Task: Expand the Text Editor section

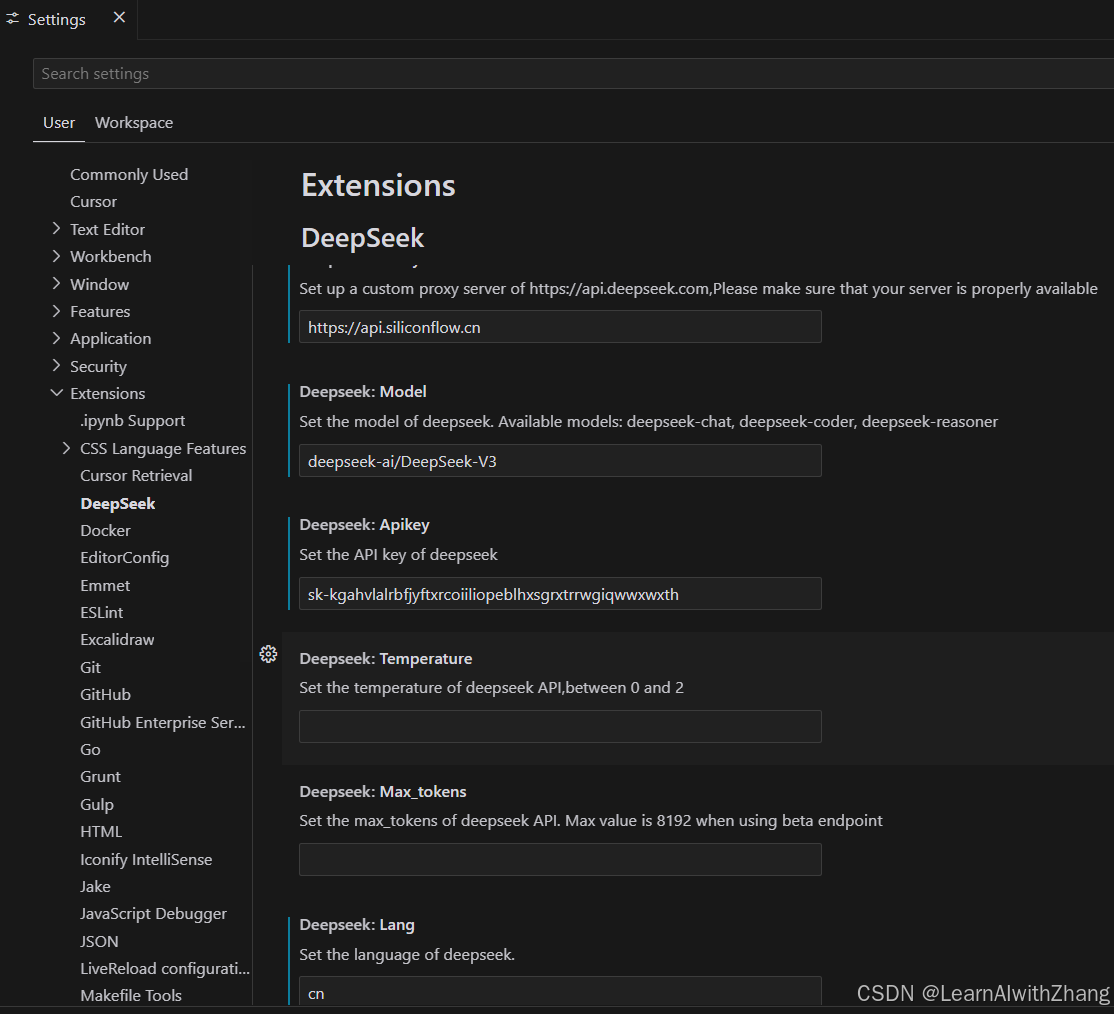Action: [56, 228]
